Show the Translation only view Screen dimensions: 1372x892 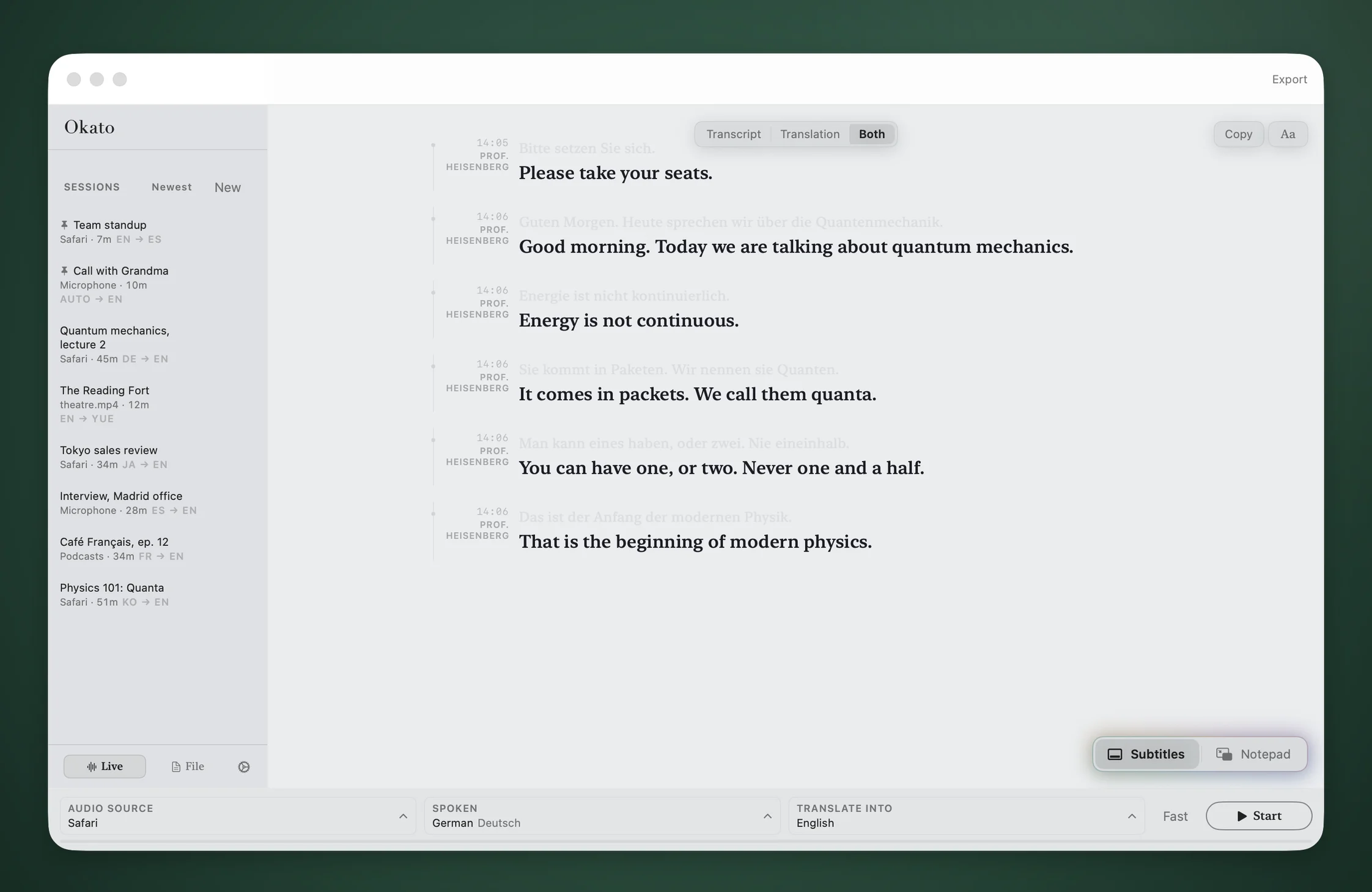pos(810,134)
